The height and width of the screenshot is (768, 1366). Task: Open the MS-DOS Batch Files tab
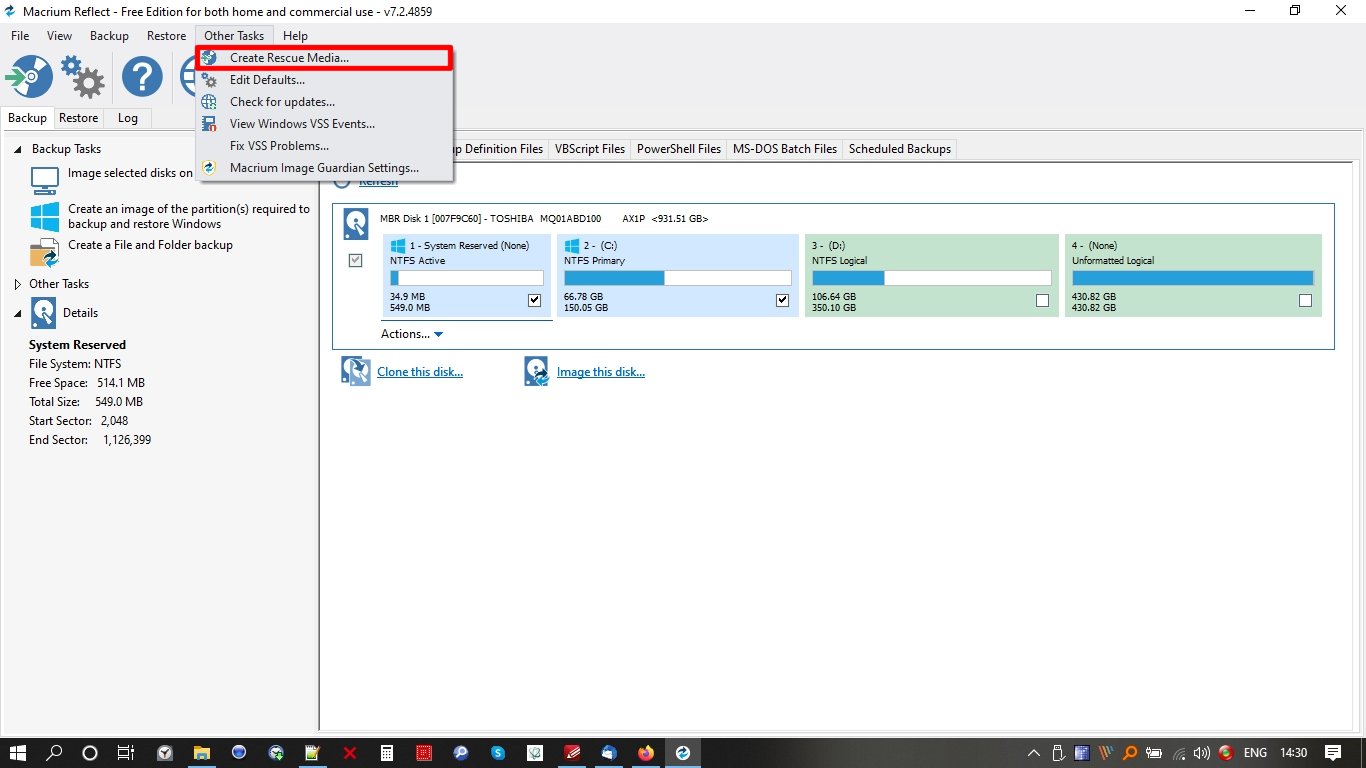785,149
